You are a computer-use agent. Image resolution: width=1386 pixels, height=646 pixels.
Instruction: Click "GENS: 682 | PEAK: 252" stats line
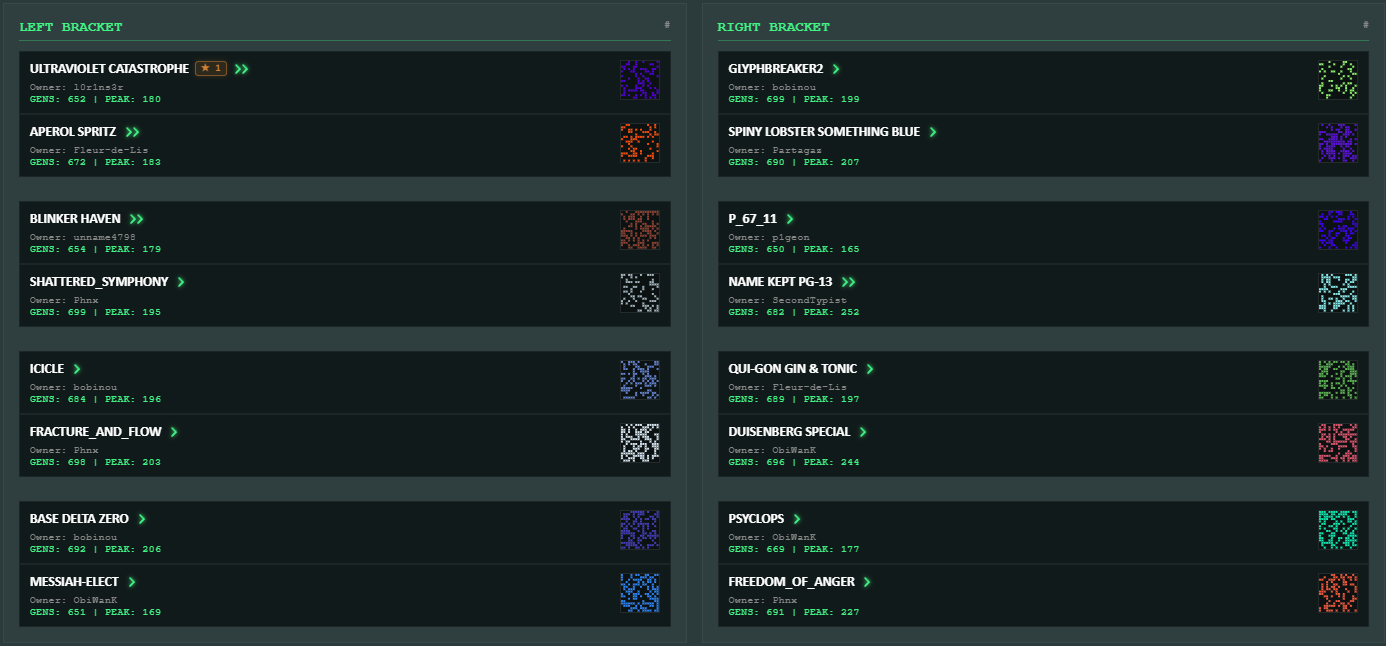point(794,312)
